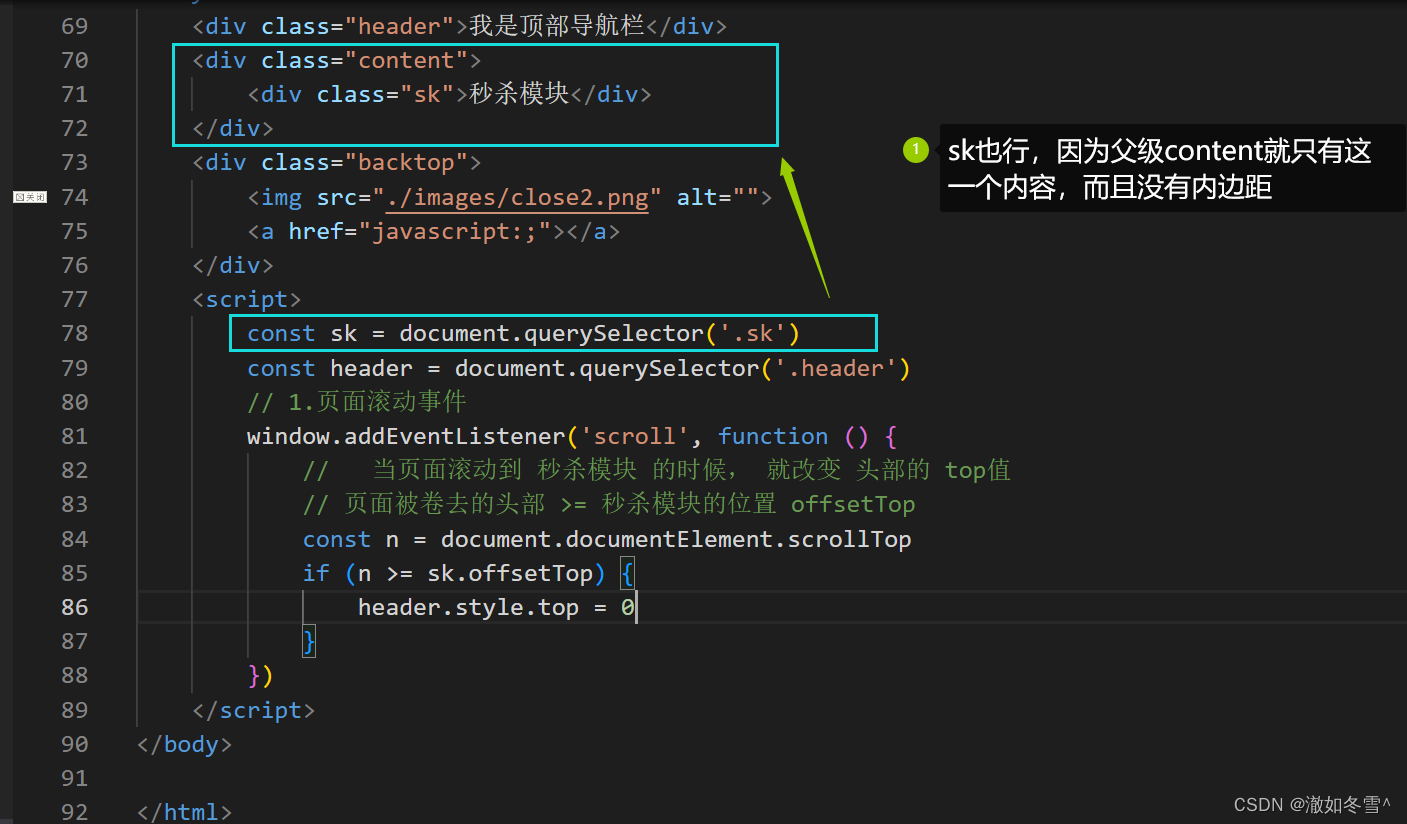Image resolution: width=1407 pixels, height=824 pixels.
Task: Click line number 78 in the gutter
Action: coord(74,333)
